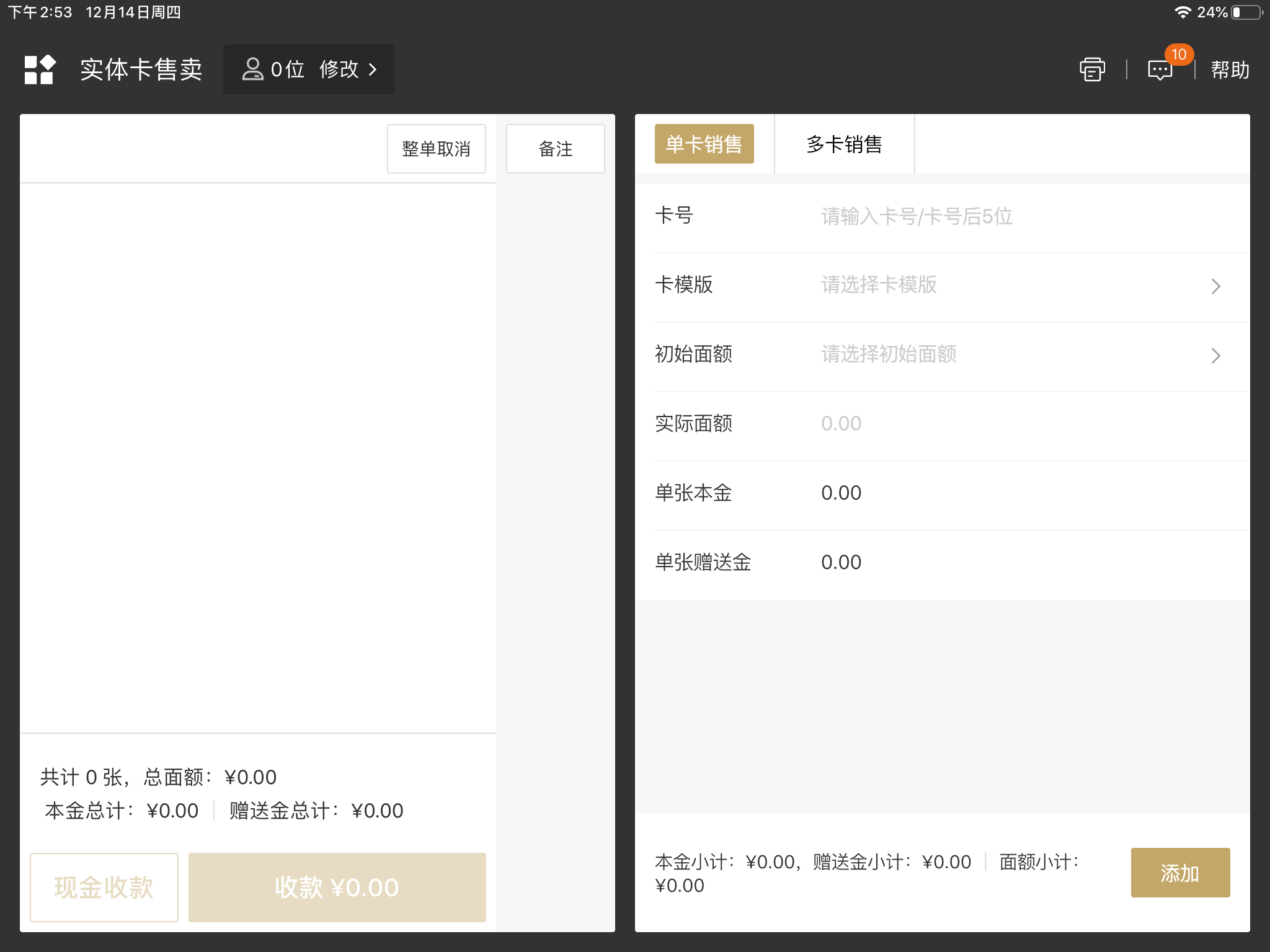Expand the 卡模版 selection chevron
Screen dimensions: 1270x952
coord(1215,286)
